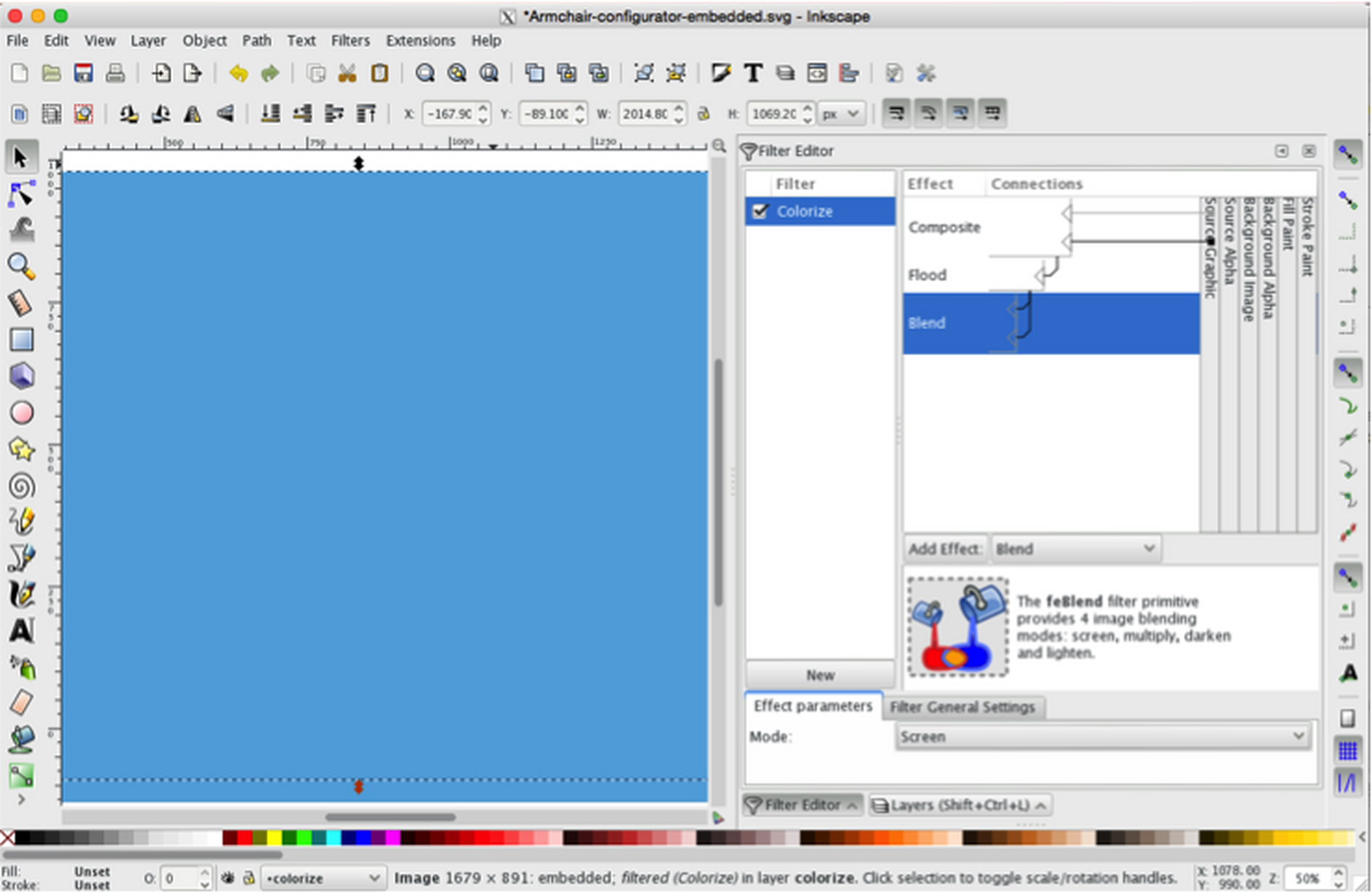
Task: Choose the Spiral tool
Action: 21,486
